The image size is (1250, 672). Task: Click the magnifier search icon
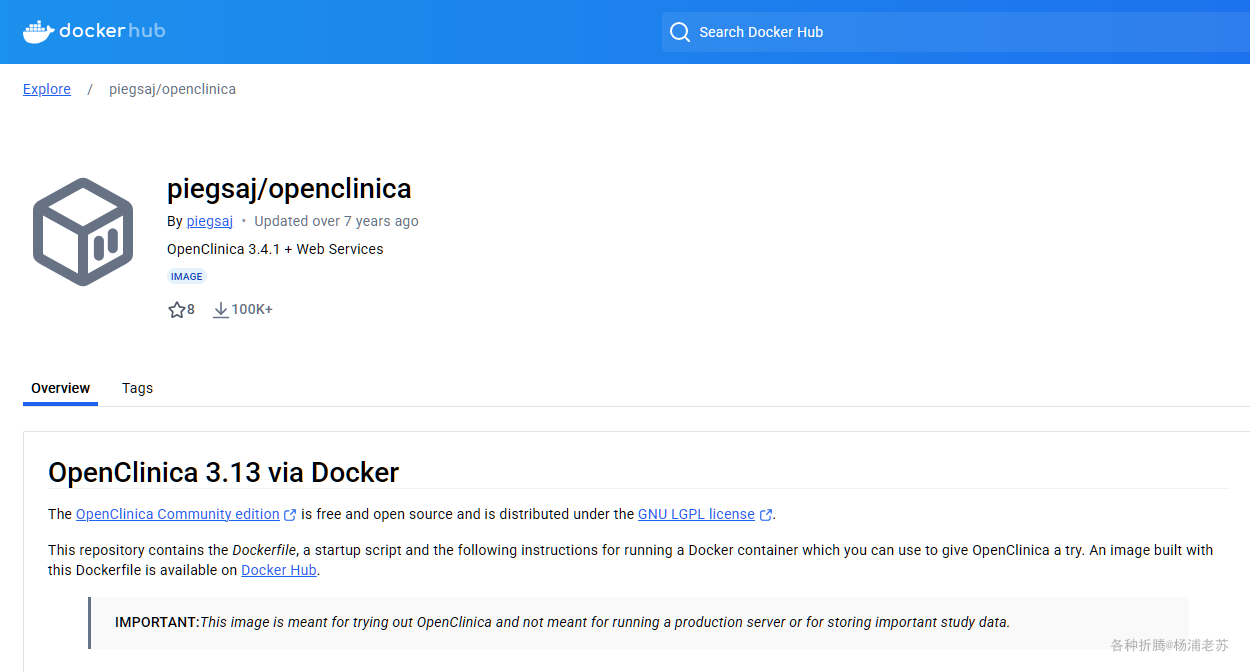click(680, 32)
